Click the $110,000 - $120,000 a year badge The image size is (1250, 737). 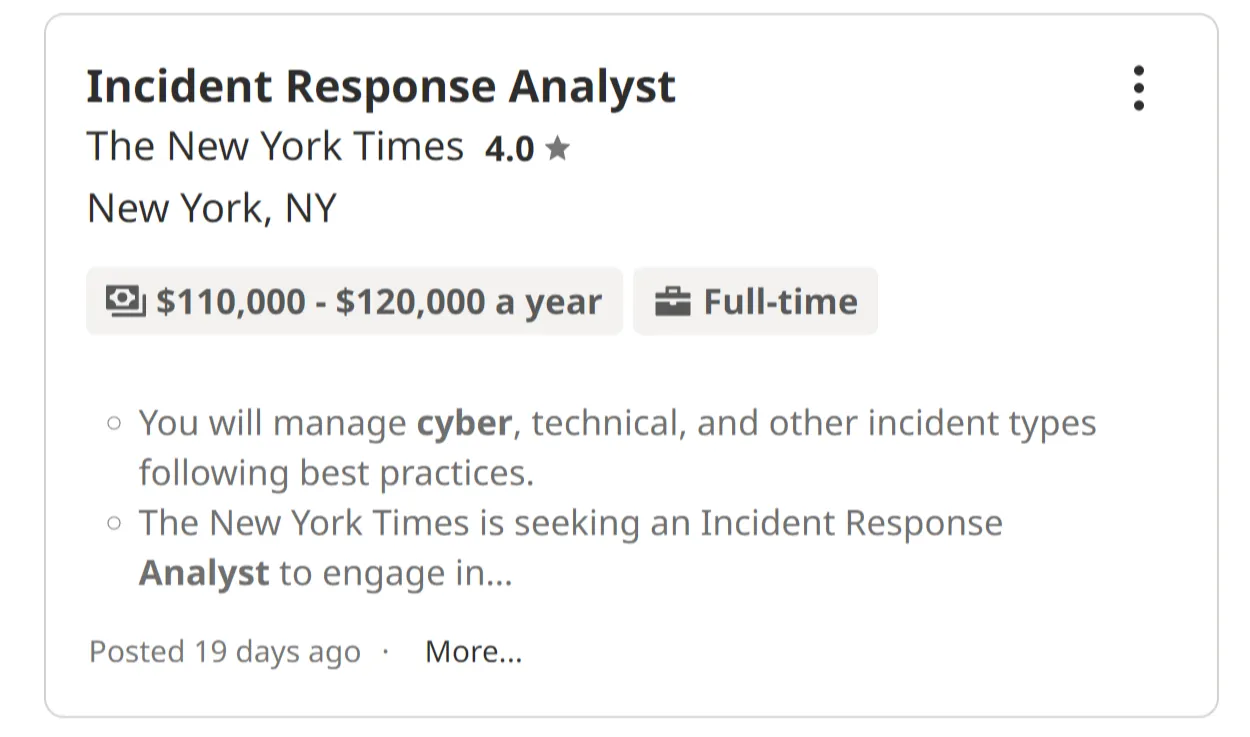point(378,301)
